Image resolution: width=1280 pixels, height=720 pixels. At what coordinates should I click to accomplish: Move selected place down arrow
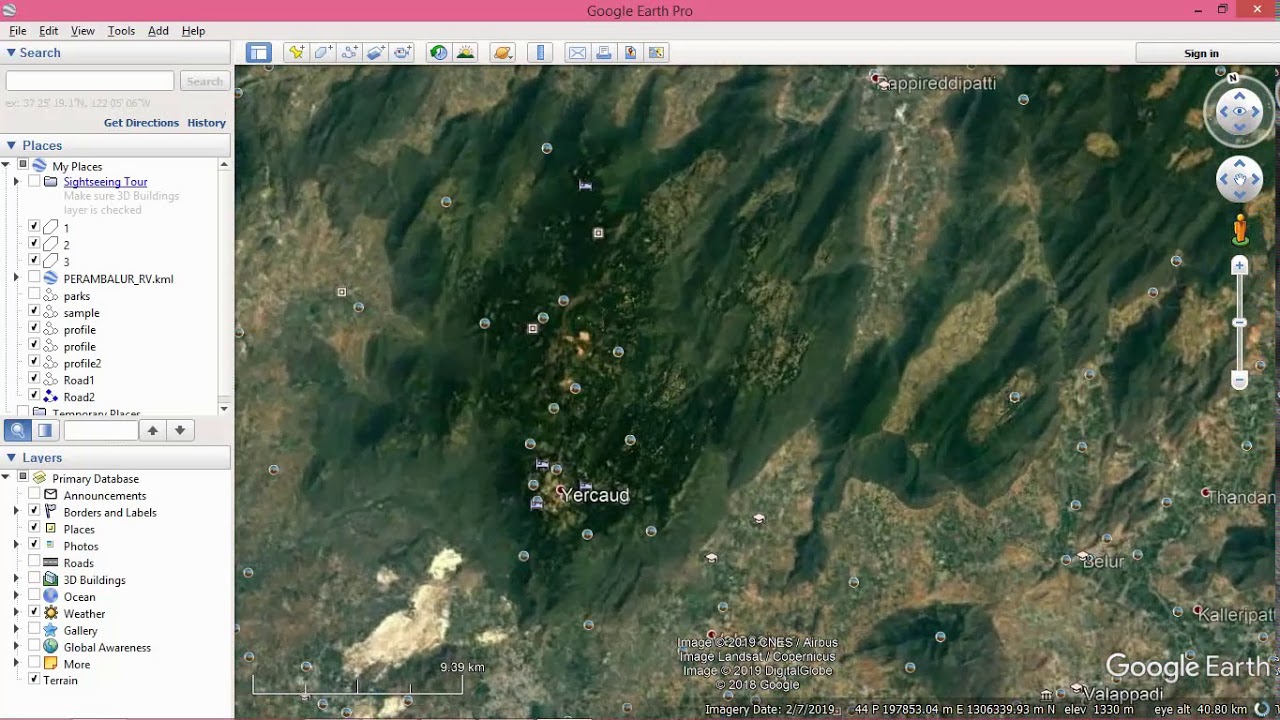point(180,430)
